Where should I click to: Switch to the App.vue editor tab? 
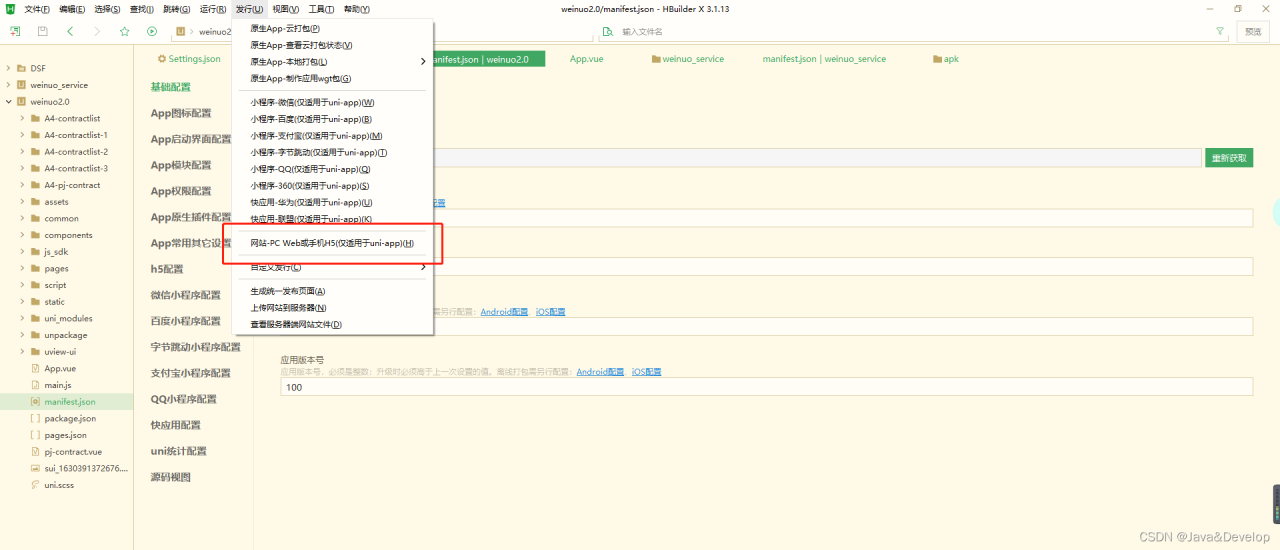(586, 59)
